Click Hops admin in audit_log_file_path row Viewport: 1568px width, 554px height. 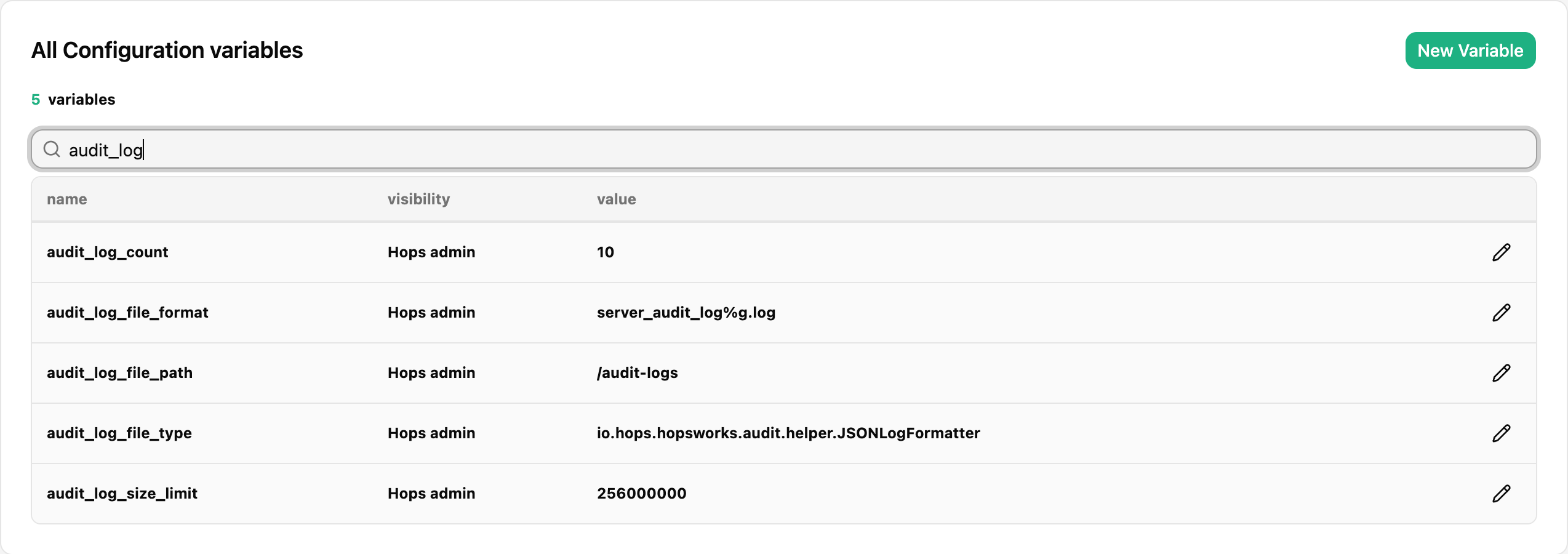tap(431, 373)
